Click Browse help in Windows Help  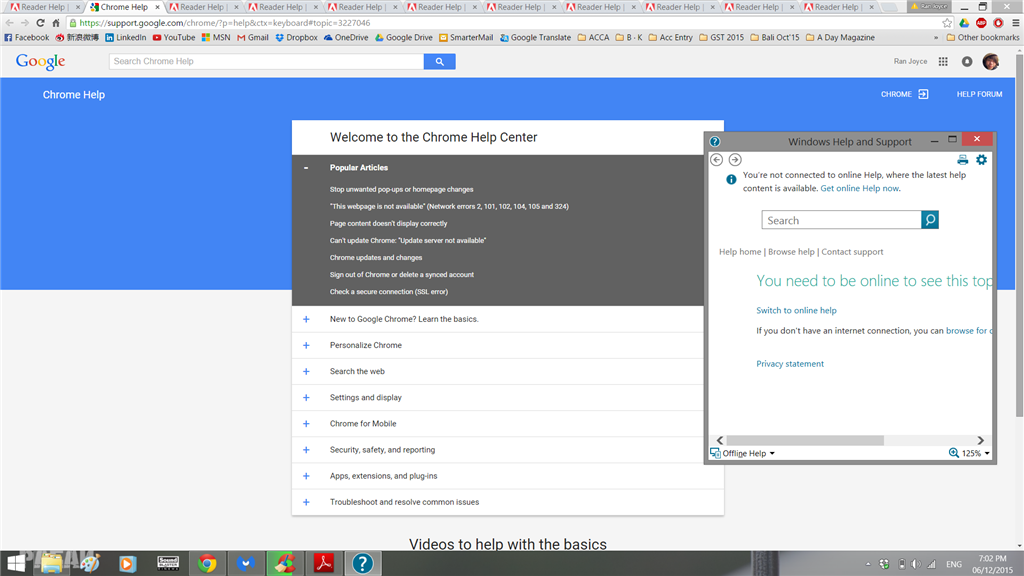coord(791,251)
